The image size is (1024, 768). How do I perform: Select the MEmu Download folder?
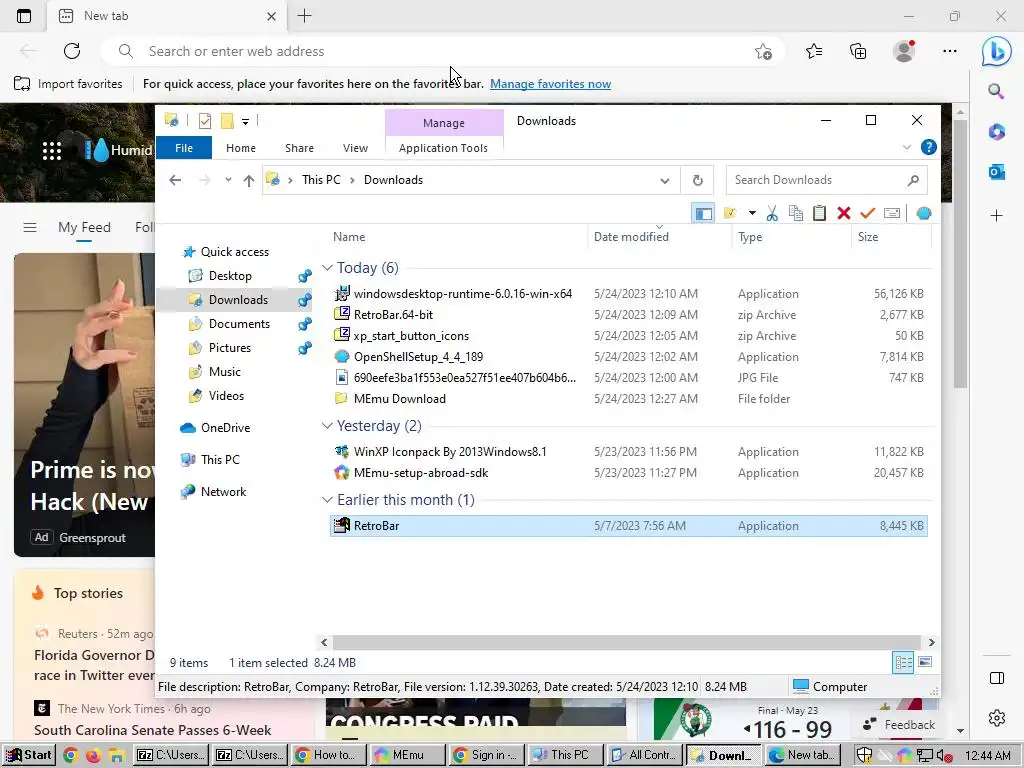coord(399,399)
